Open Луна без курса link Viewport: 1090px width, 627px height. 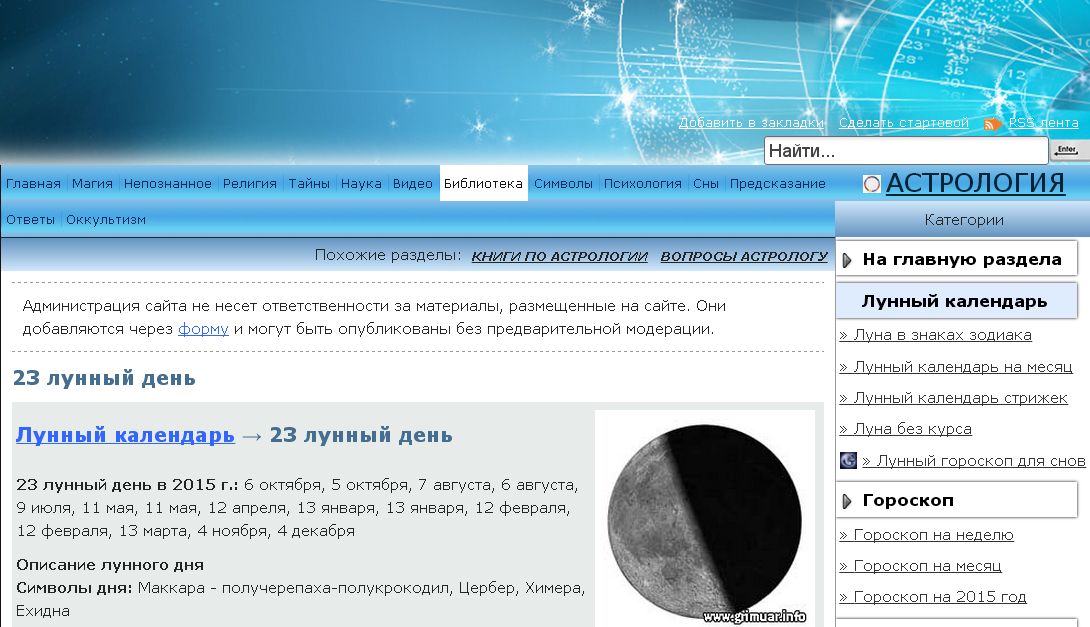[905, 429]
